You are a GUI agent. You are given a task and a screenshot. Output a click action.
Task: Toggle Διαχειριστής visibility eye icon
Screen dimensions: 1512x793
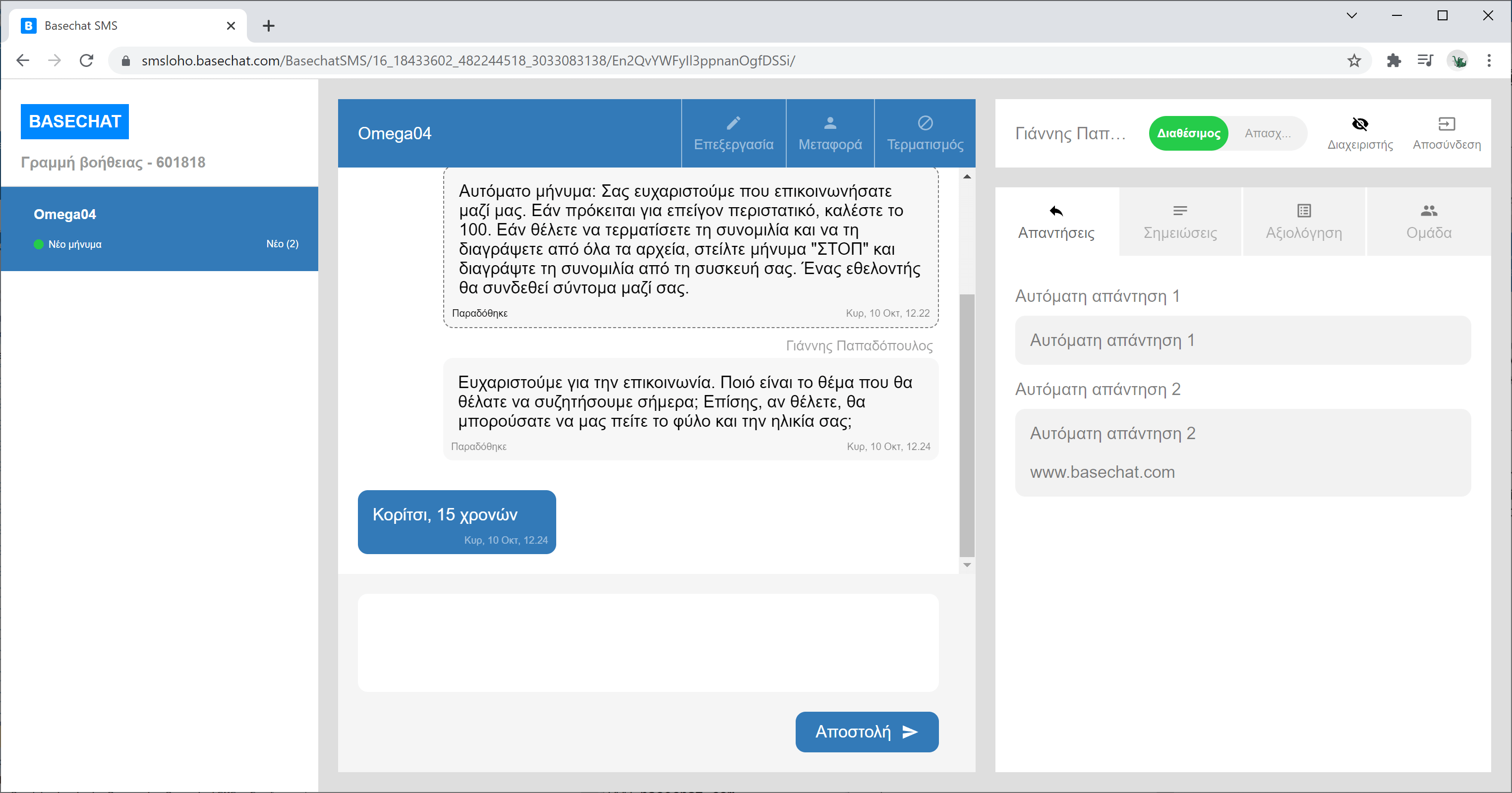tap(1360, 124)
